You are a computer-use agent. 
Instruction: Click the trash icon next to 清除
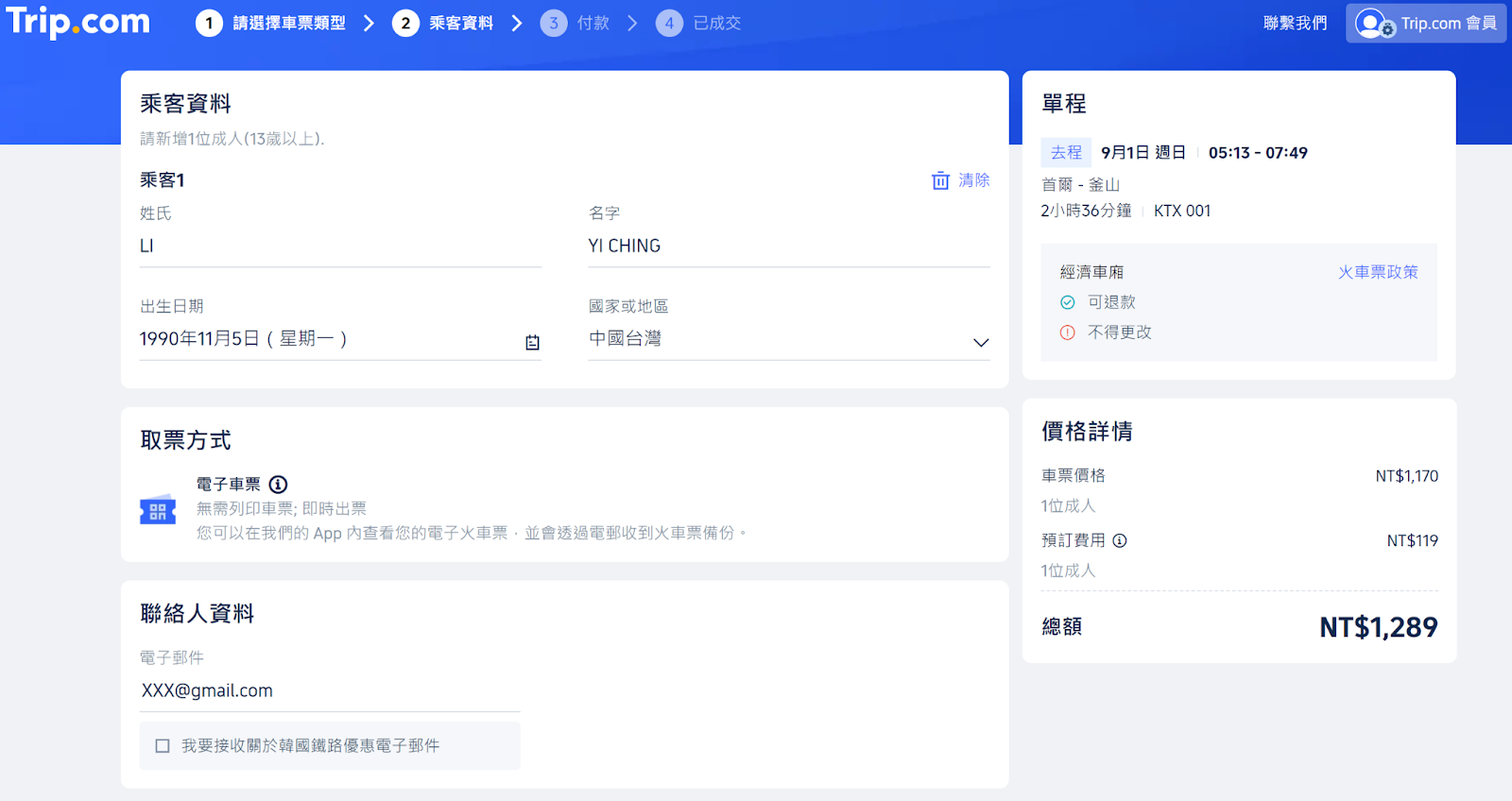tap(940, 180)
